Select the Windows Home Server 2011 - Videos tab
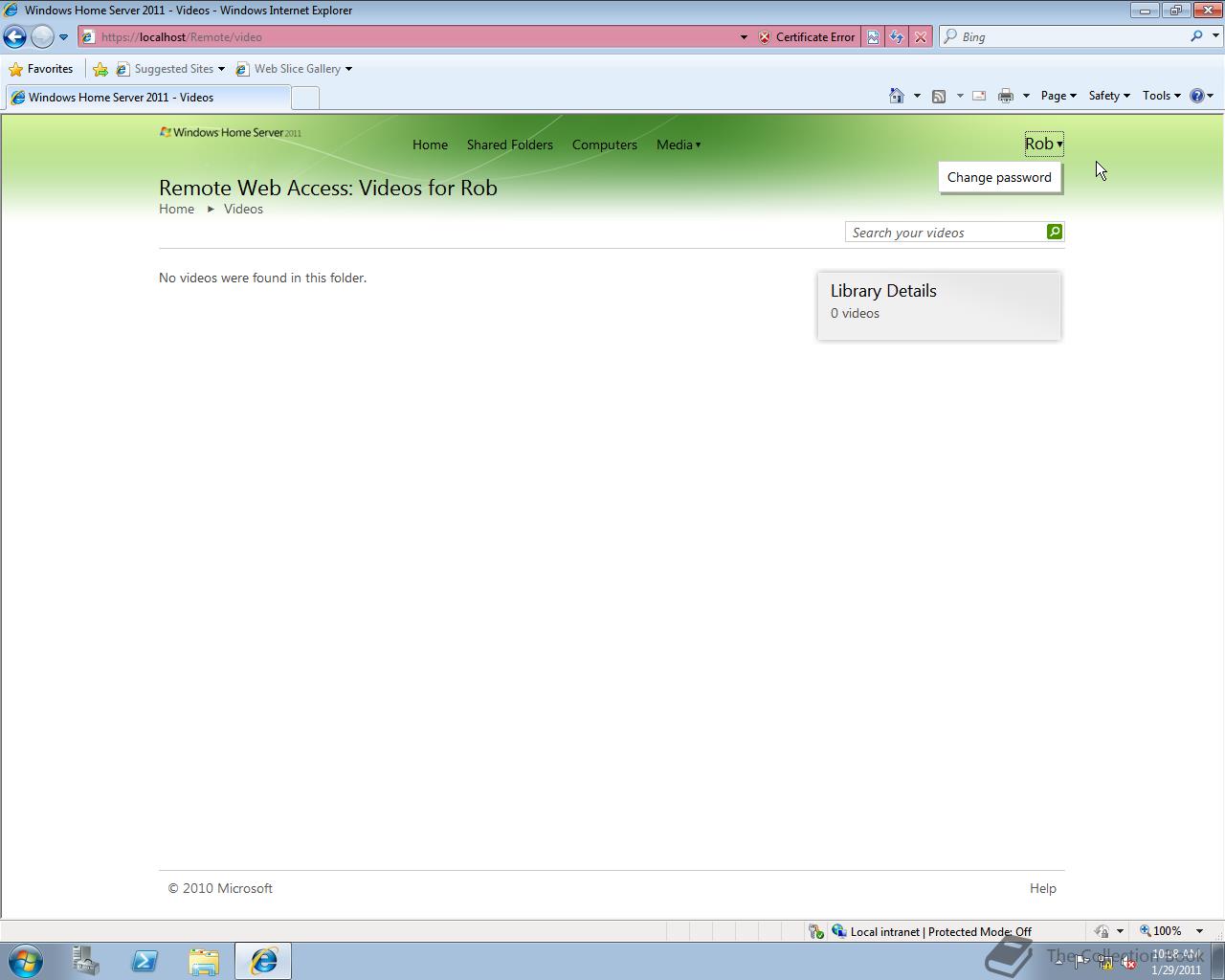The width and height of the screenshot is (1225, 980). (x=146, y=97)
